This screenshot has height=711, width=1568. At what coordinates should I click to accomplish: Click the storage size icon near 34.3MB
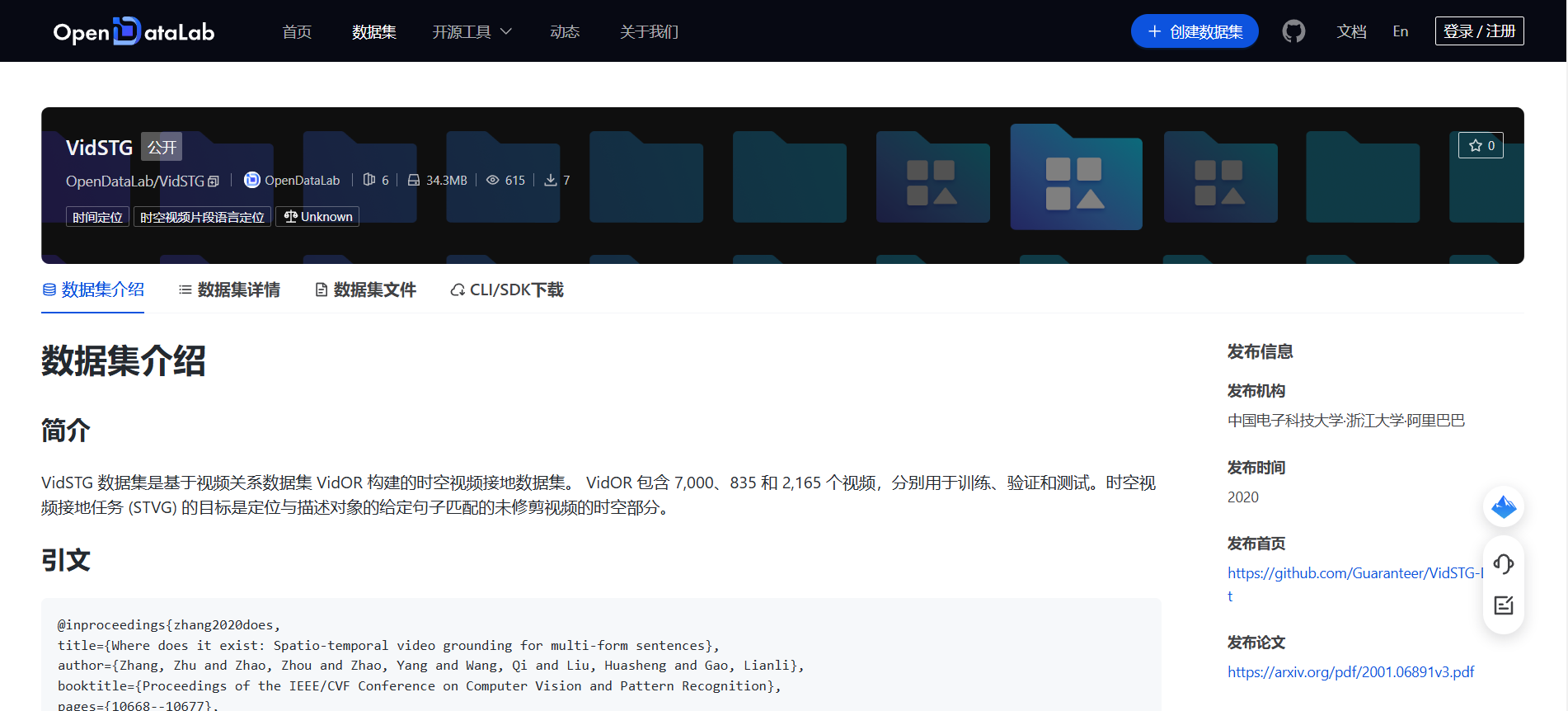[x=414, y=180]
